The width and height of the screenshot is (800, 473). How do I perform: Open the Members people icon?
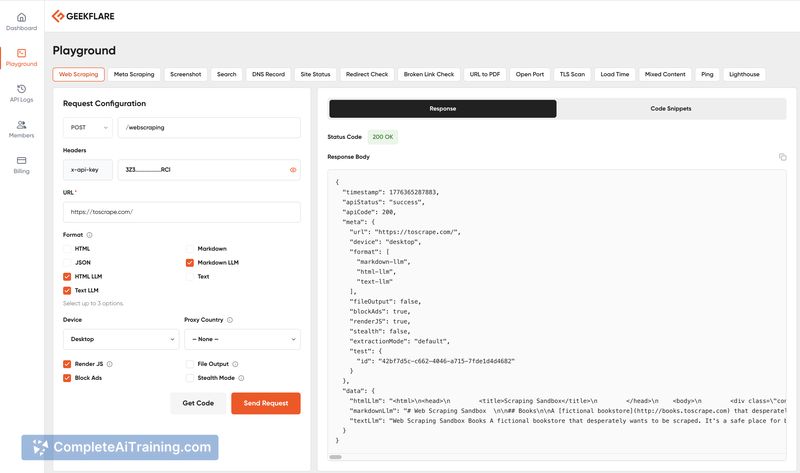tap(21, 125)
